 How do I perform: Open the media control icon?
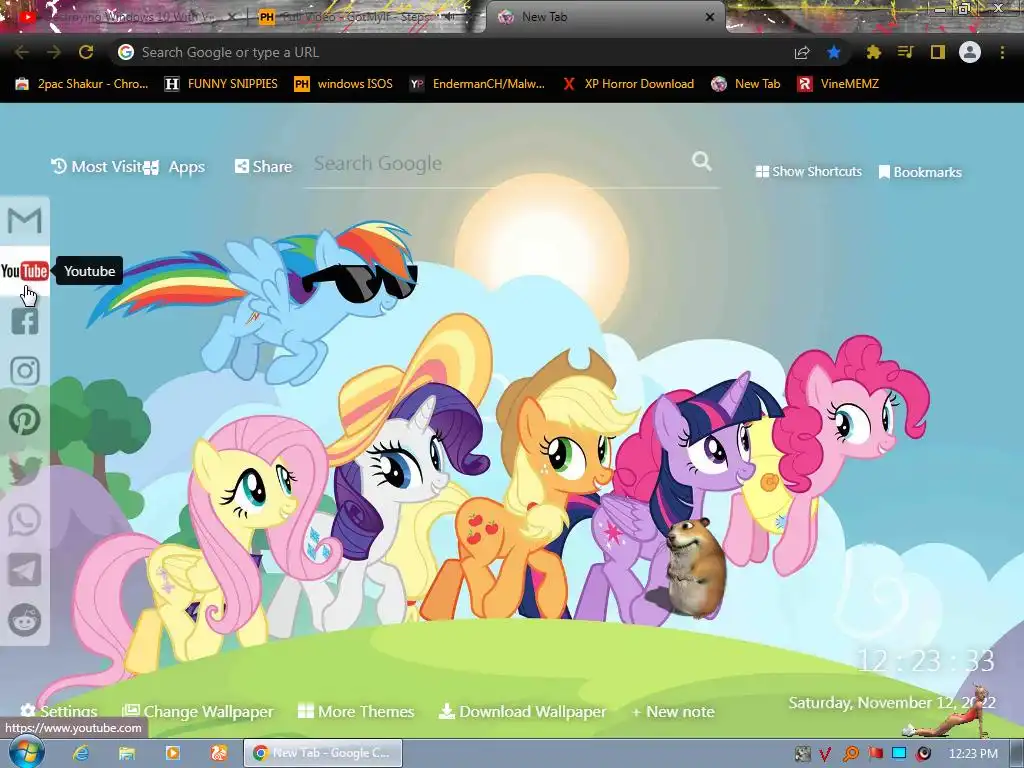(x=905, y=52)
